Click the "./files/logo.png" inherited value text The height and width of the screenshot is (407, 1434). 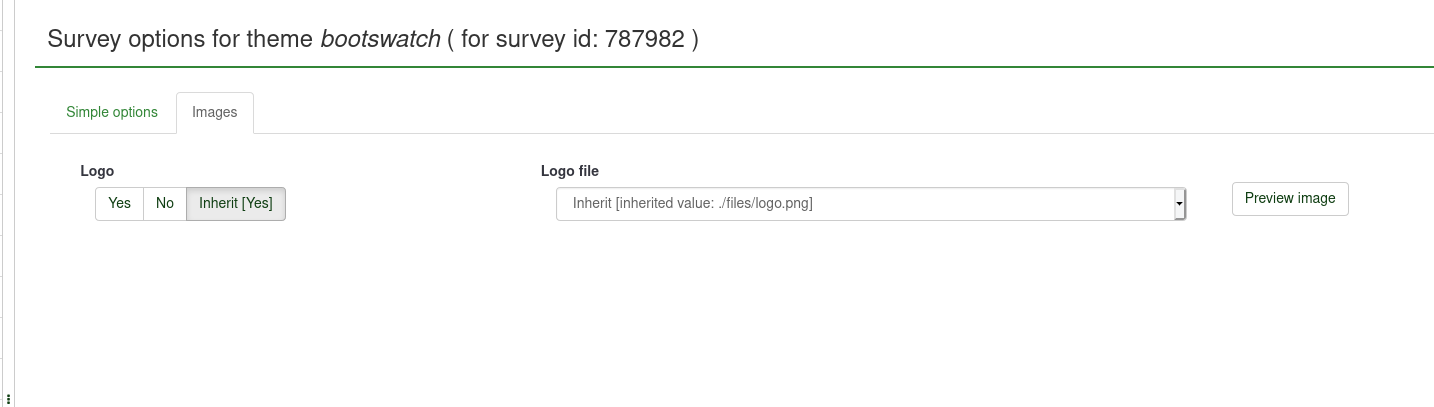coord(765,204)
